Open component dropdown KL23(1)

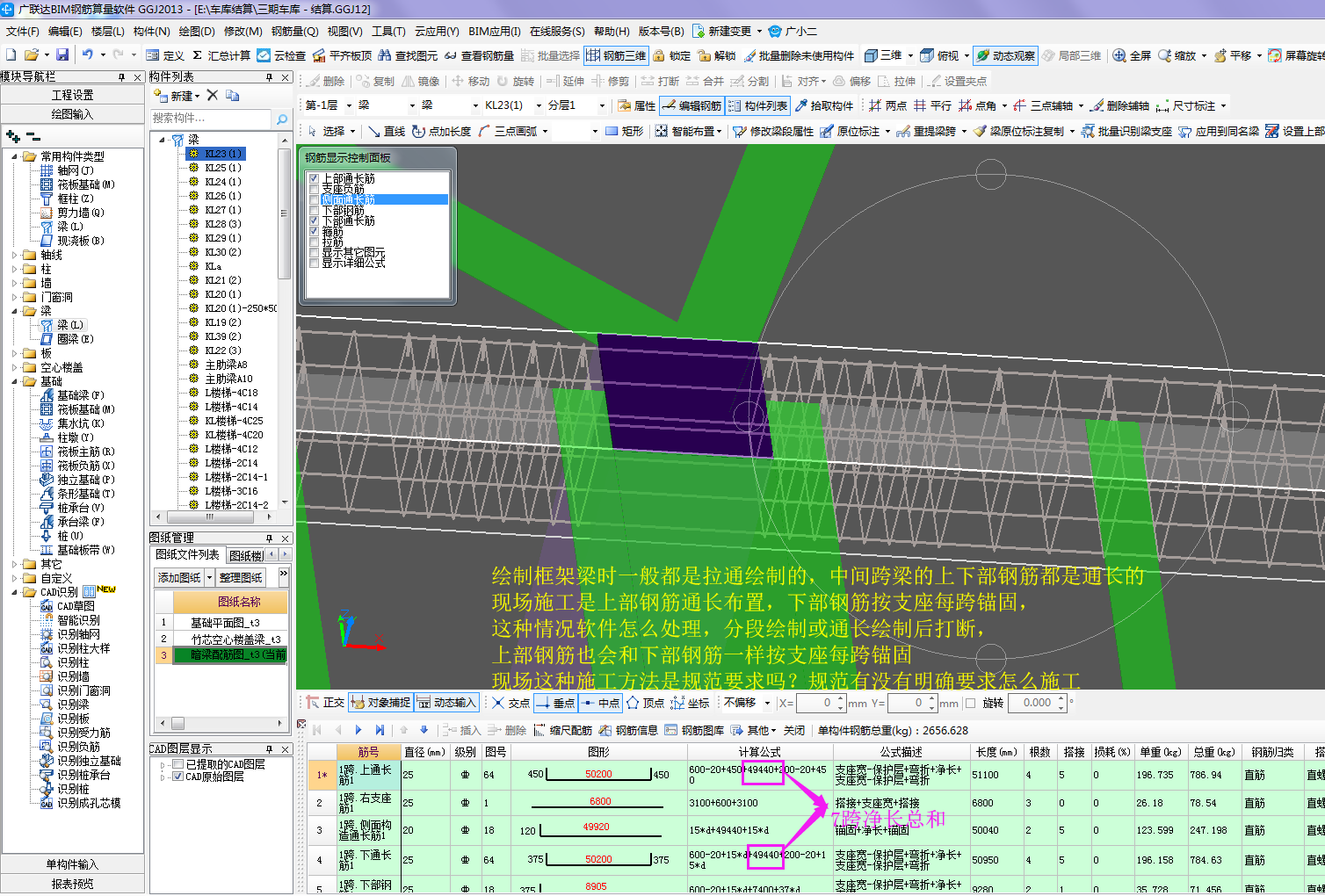[x=539, y=105]
